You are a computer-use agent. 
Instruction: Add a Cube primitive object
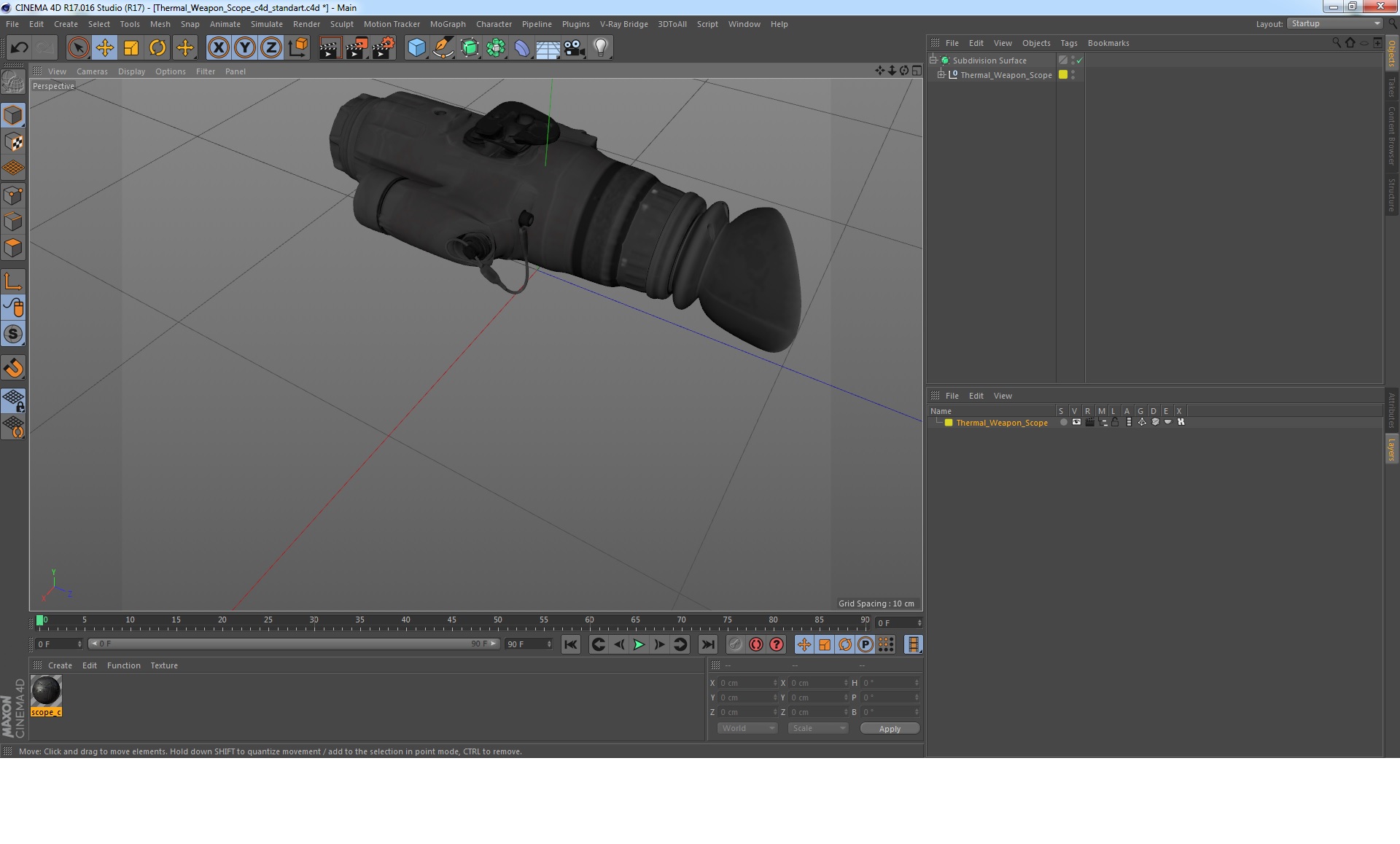coord(416,48)
